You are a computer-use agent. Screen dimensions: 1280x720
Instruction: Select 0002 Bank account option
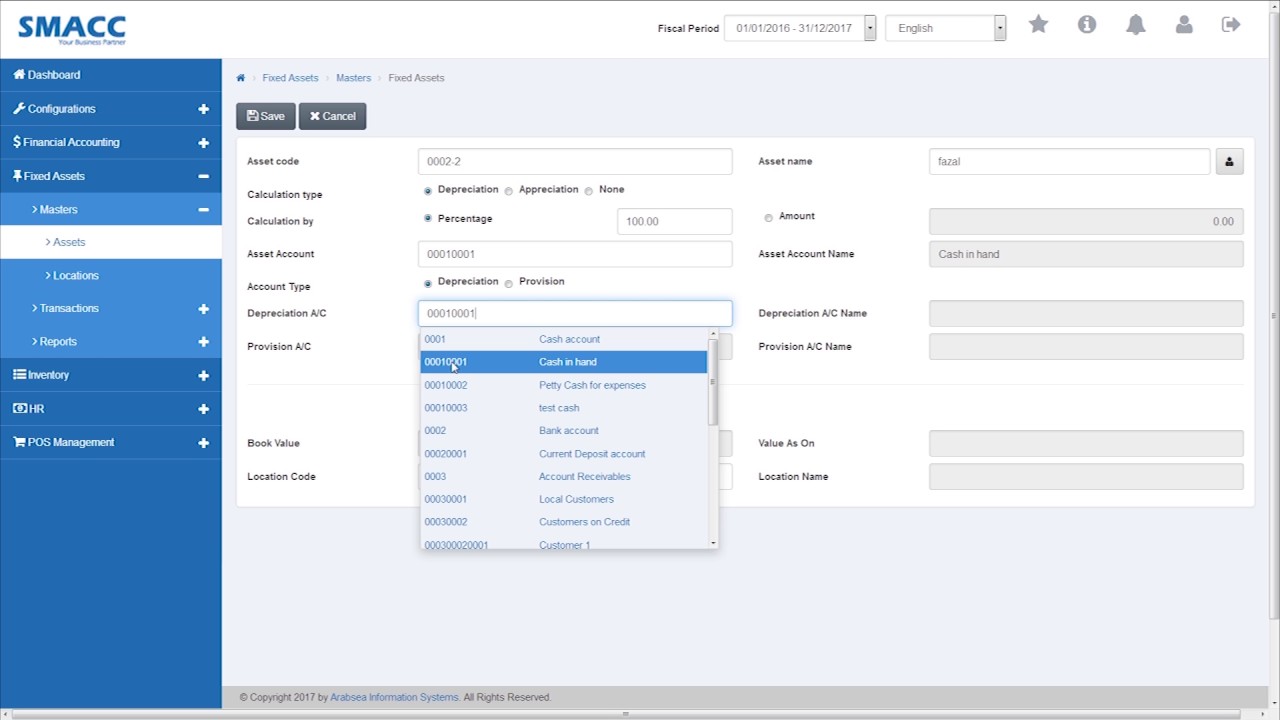[564, 431]
